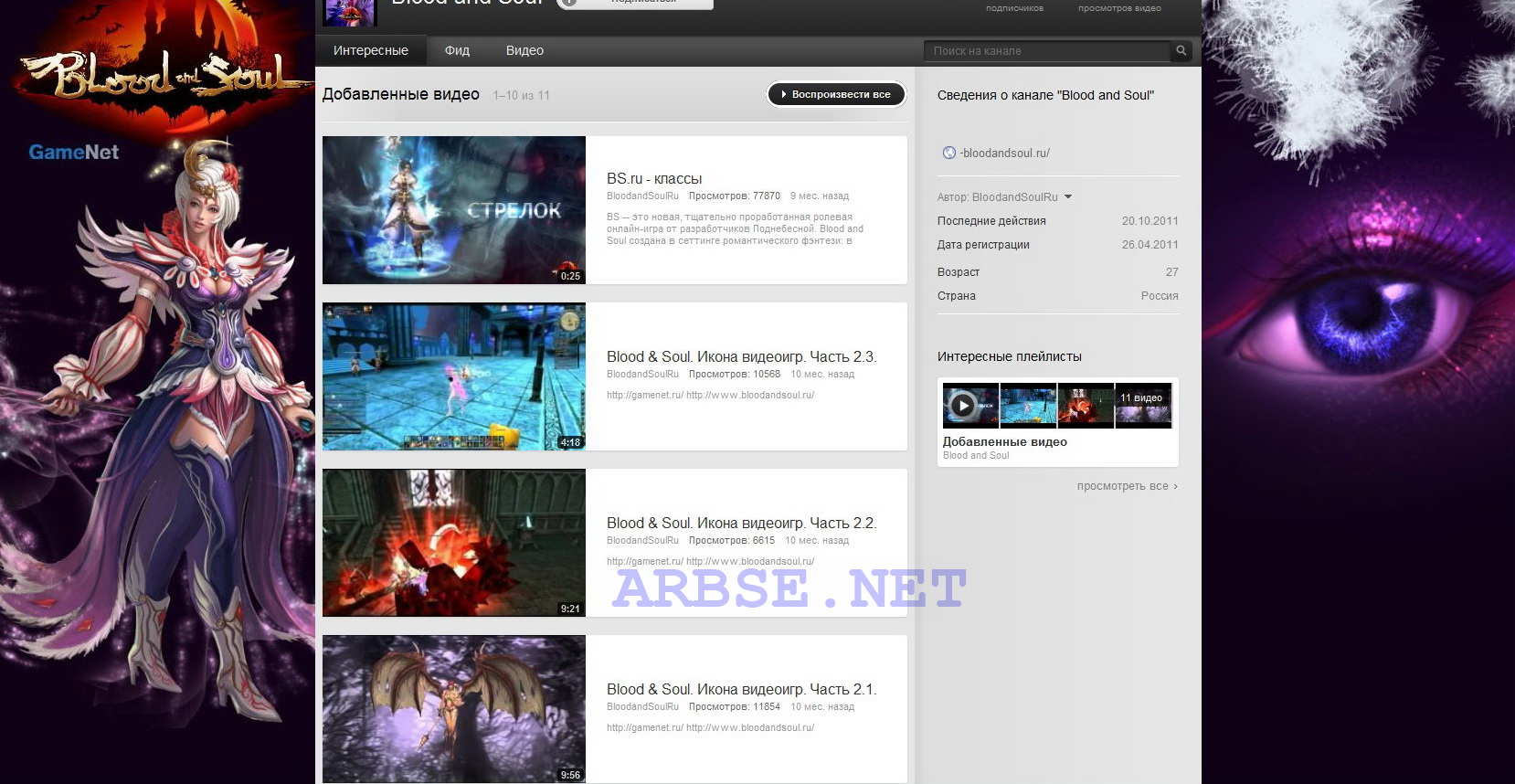
Task: Click the 9:21 duration label
Action: tap(570, 609)
